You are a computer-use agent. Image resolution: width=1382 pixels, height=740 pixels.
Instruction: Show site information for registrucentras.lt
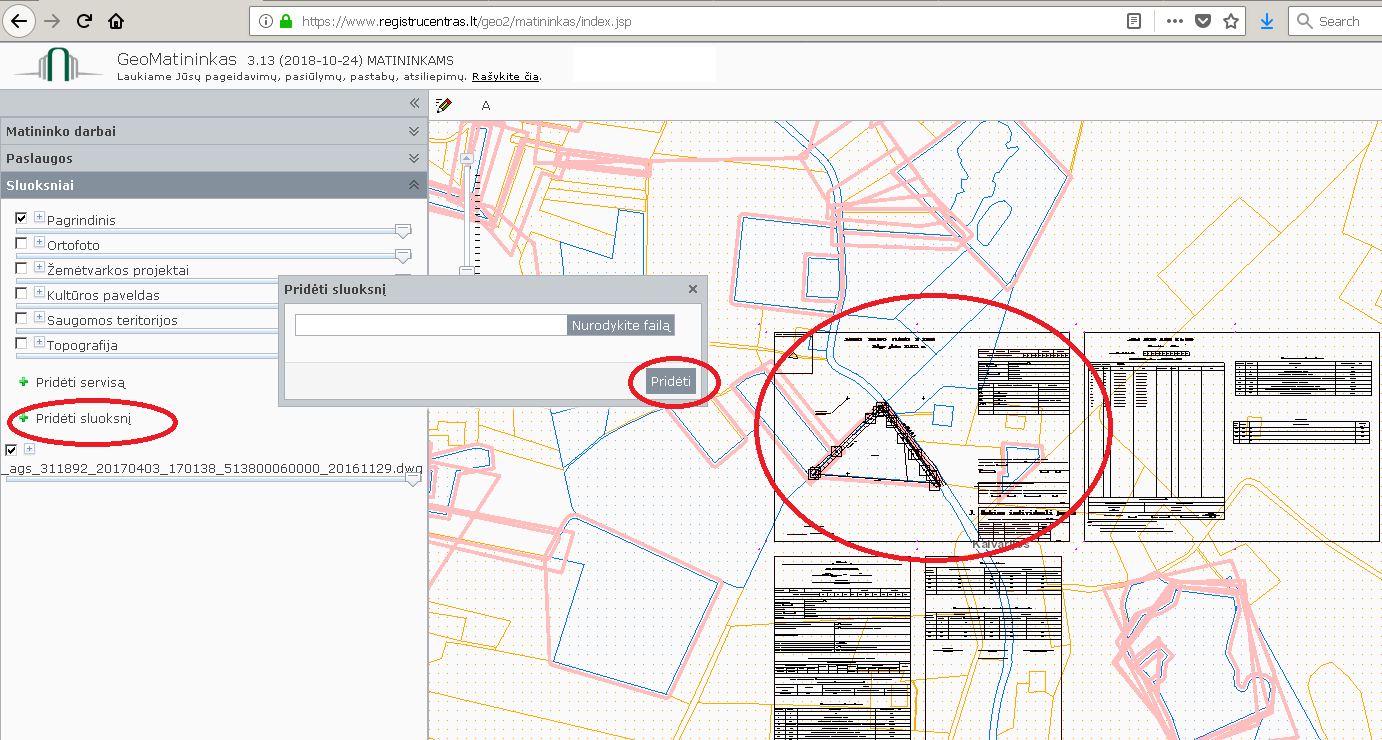tap(265, 21)
